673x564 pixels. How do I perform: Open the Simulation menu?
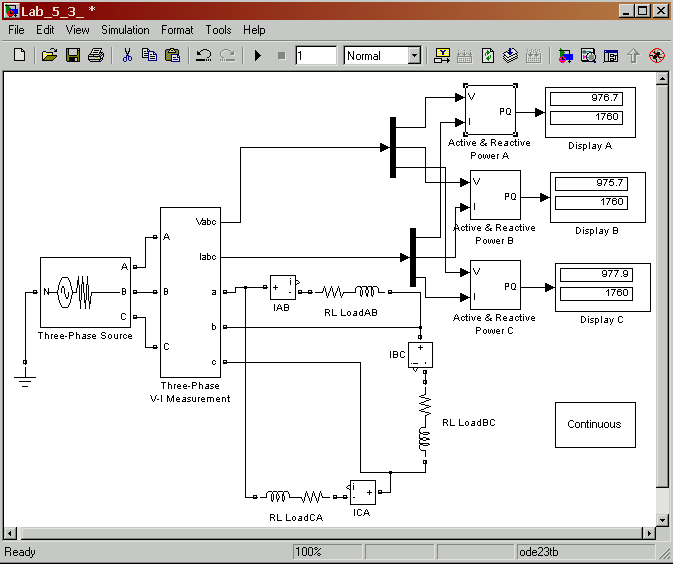tap(125, 30)
